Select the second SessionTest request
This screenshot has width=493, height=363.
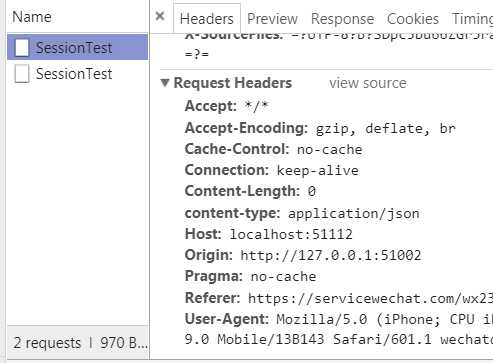click(78, 73)
